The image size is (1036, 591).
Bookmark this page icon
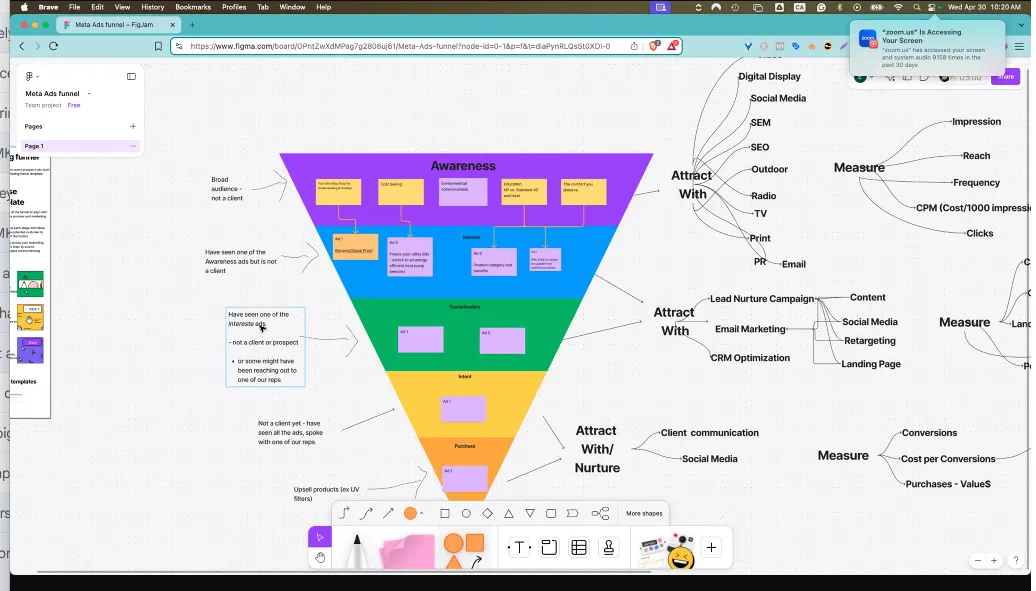[159, 46]
